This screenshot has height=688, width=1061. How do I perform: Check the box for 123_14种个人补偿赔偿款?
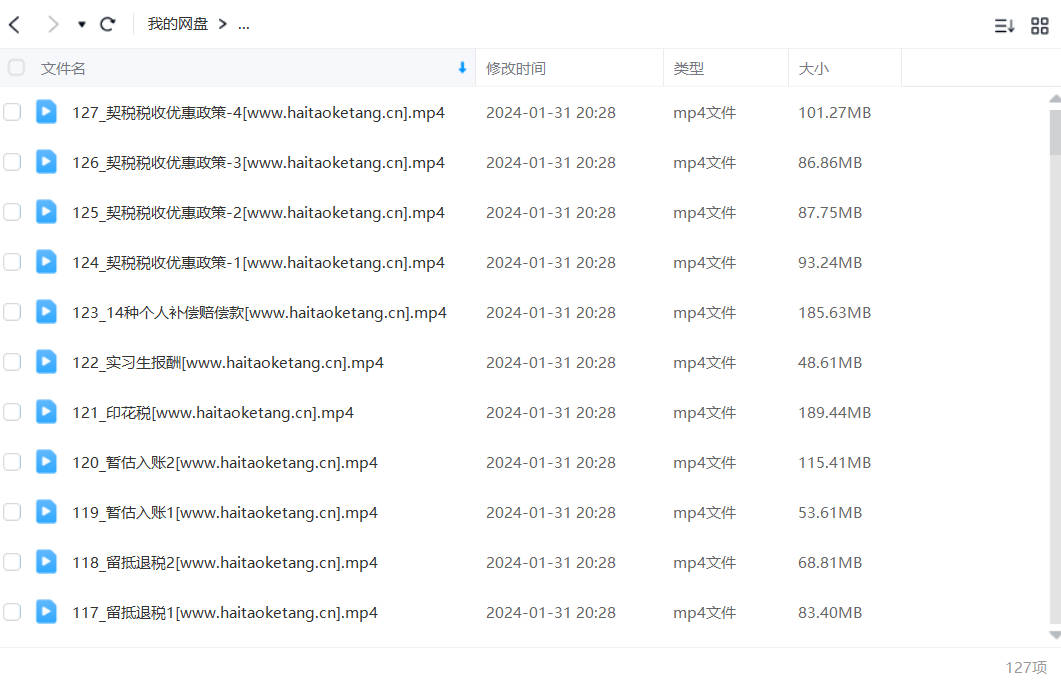point(12,312)
